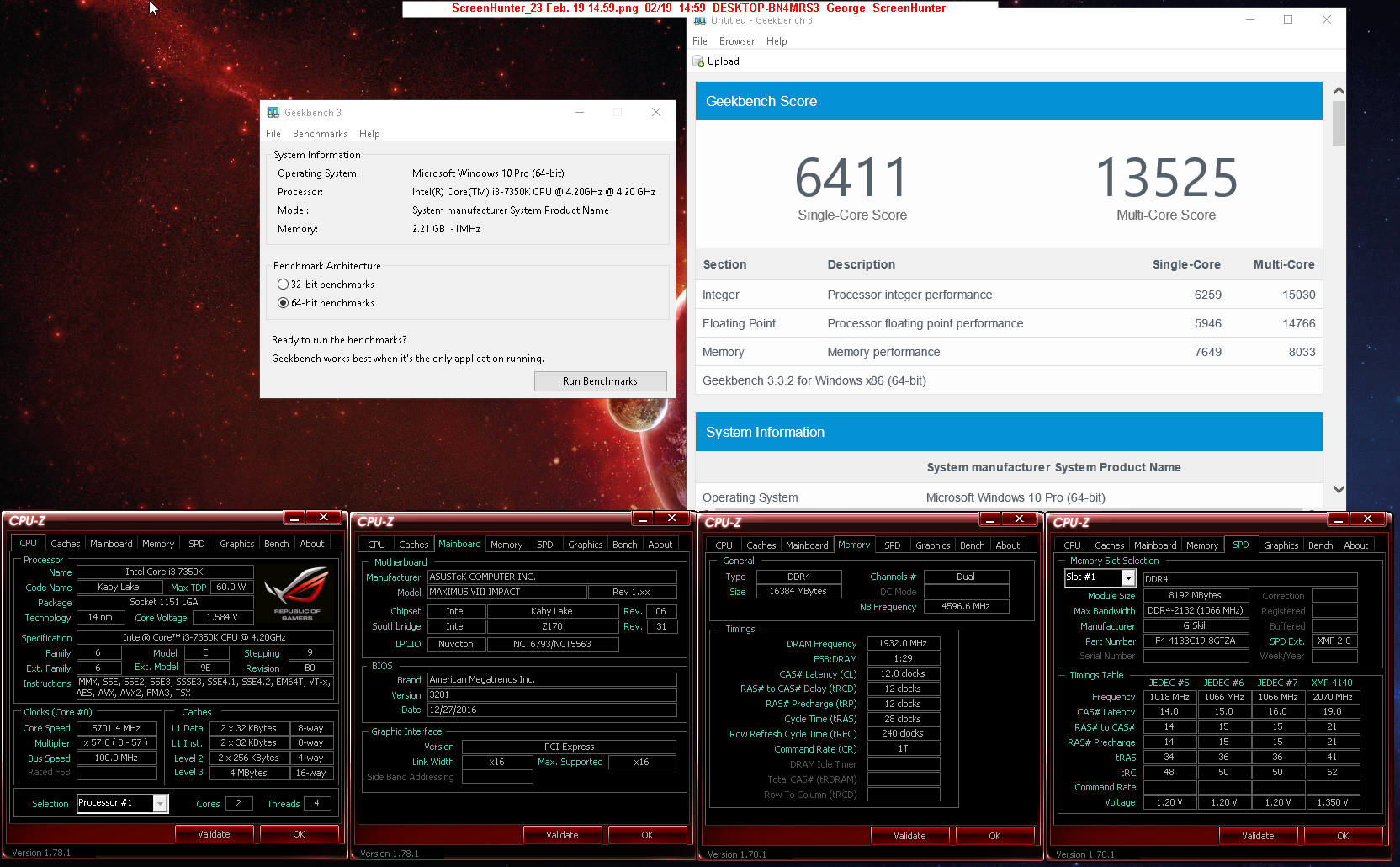Click scroll-down arrow in Geekbench results
The image size is (1400, 867).
pyautogui.click(x=1339, y=489)
